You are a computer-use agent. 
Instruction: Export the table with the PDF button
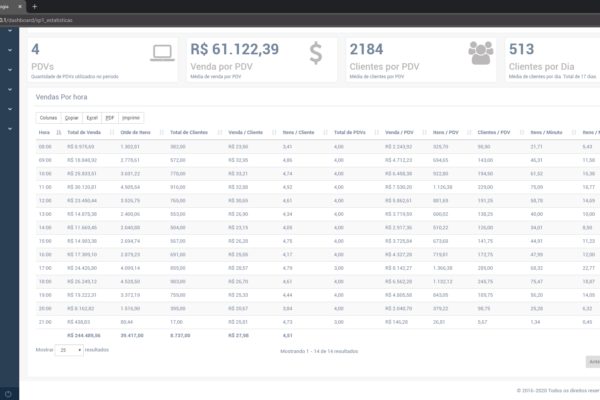coord(110,118)
